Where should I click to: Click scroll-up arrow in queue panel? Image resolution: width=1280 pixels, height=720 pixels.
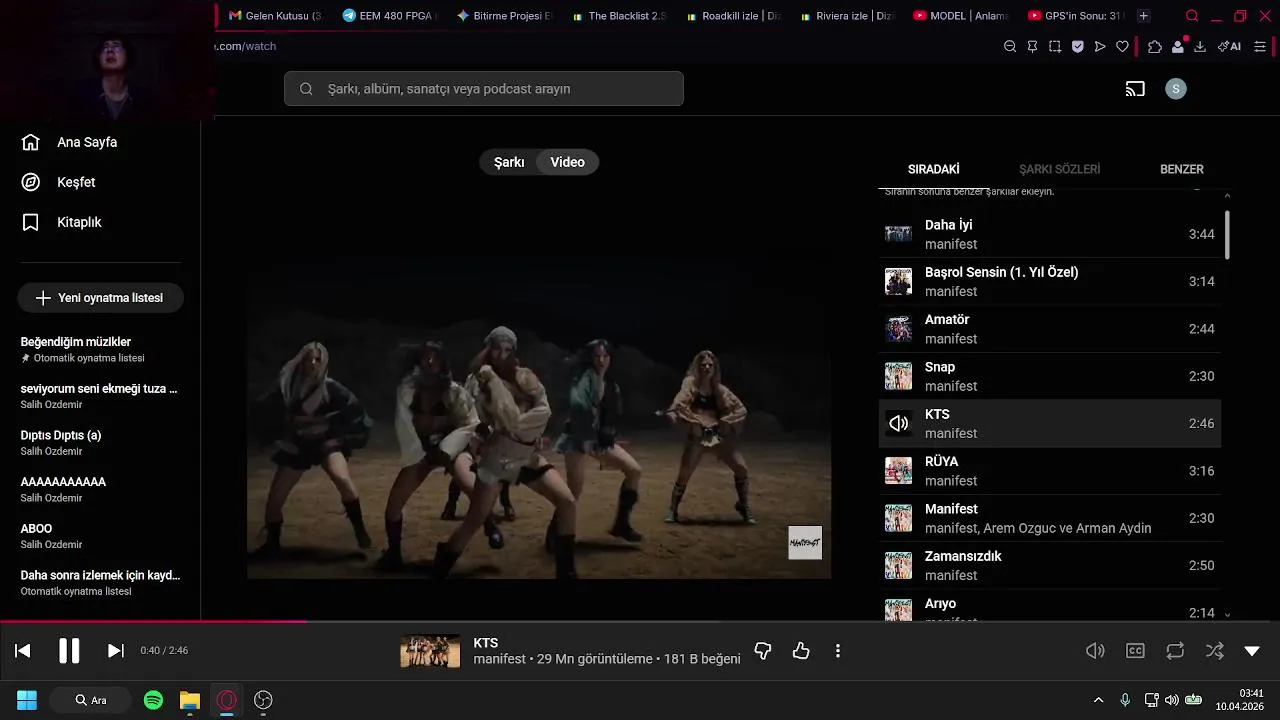(1227, 195)
